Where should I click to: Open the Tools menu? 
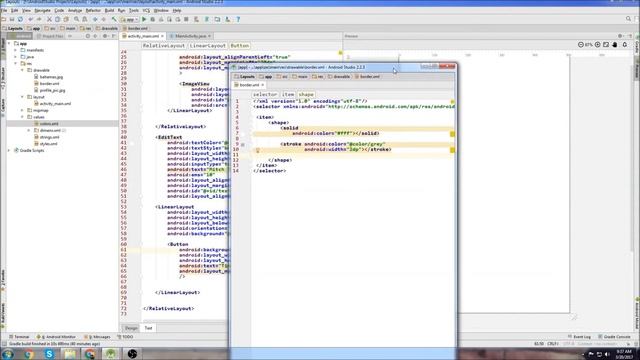pos(134,10)
